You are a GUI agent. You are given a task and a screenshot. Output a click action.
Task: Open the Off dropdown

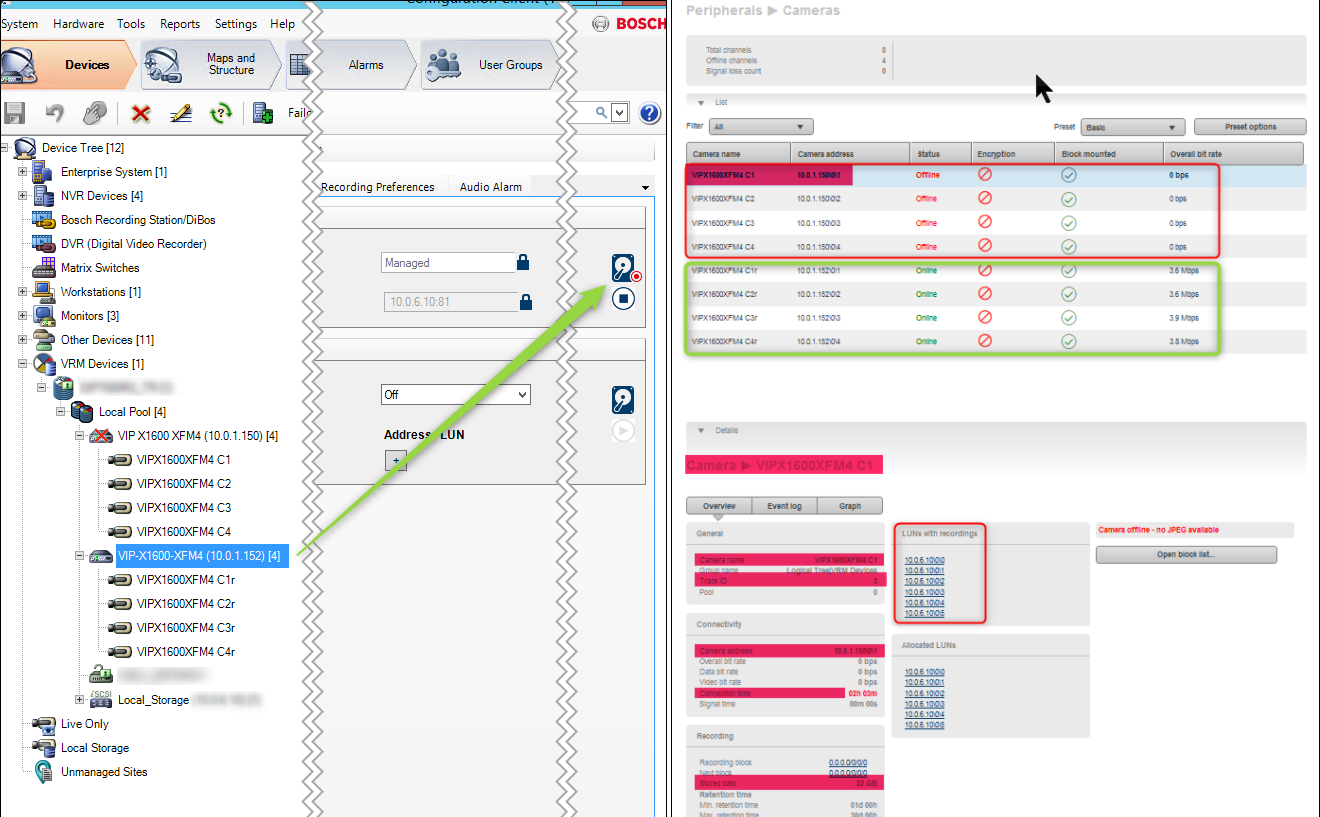pos(455,395)
